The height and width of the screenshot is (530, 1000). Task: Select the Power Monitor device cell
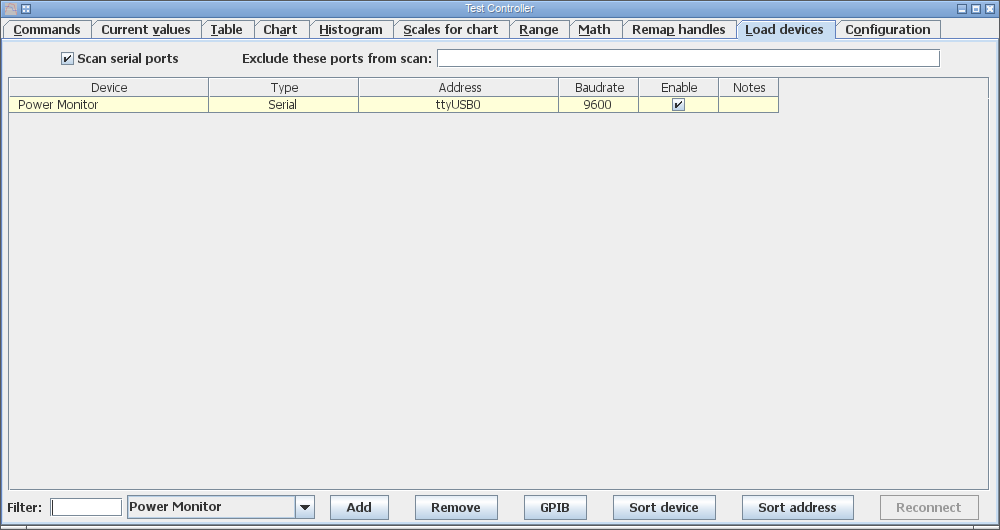click(109, 105)
